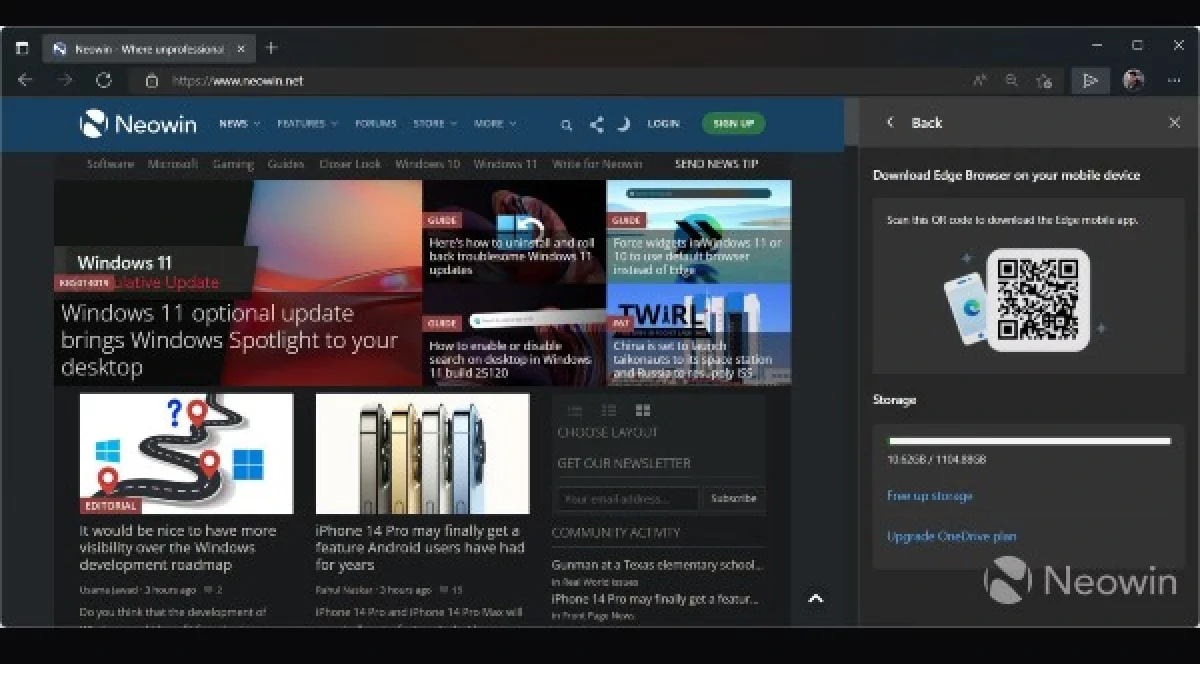Click the Read aloud icon in address bar
1200x675 pixels.
tap(980, 81)
